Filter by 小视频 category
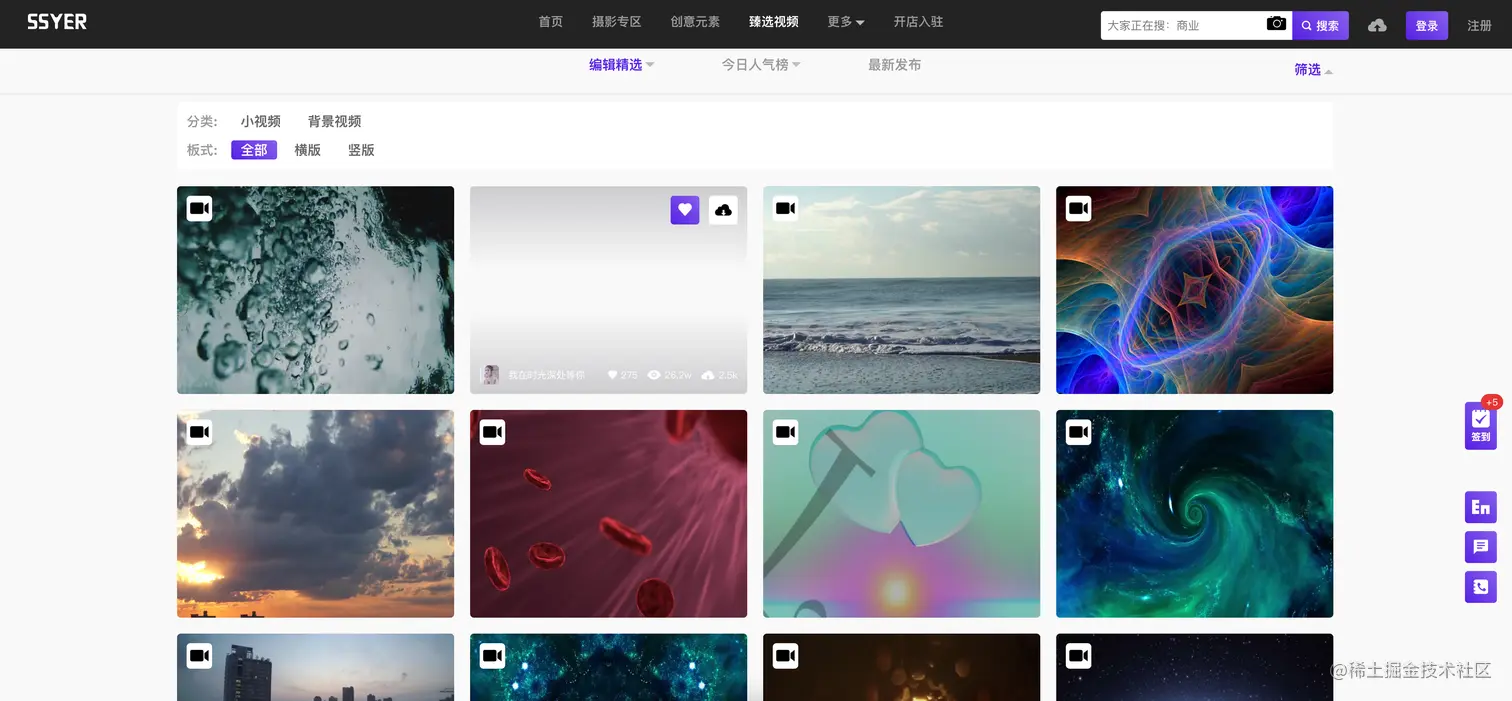This screenshot has width=1512, height=701. pyautogui.click(x=260, y=121)
